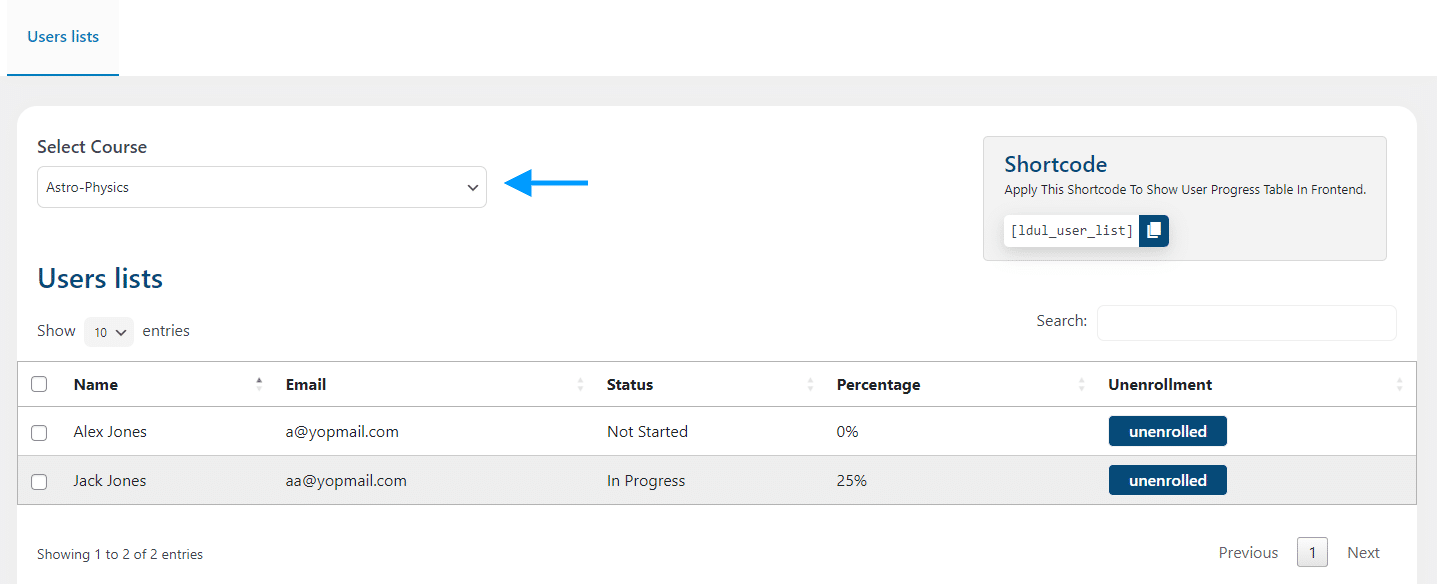Check the box for Alex Jones

pyautogui.click(x=39, y=433)
